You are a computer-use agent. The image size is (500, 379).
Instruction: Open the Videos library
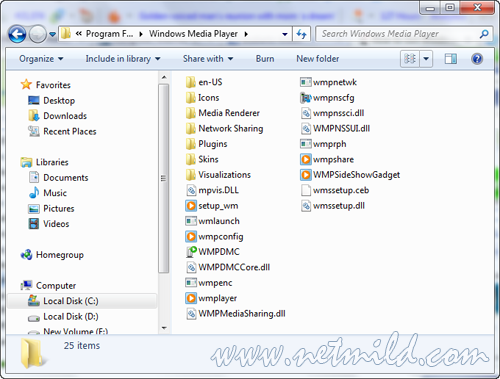tap(49, 224)
